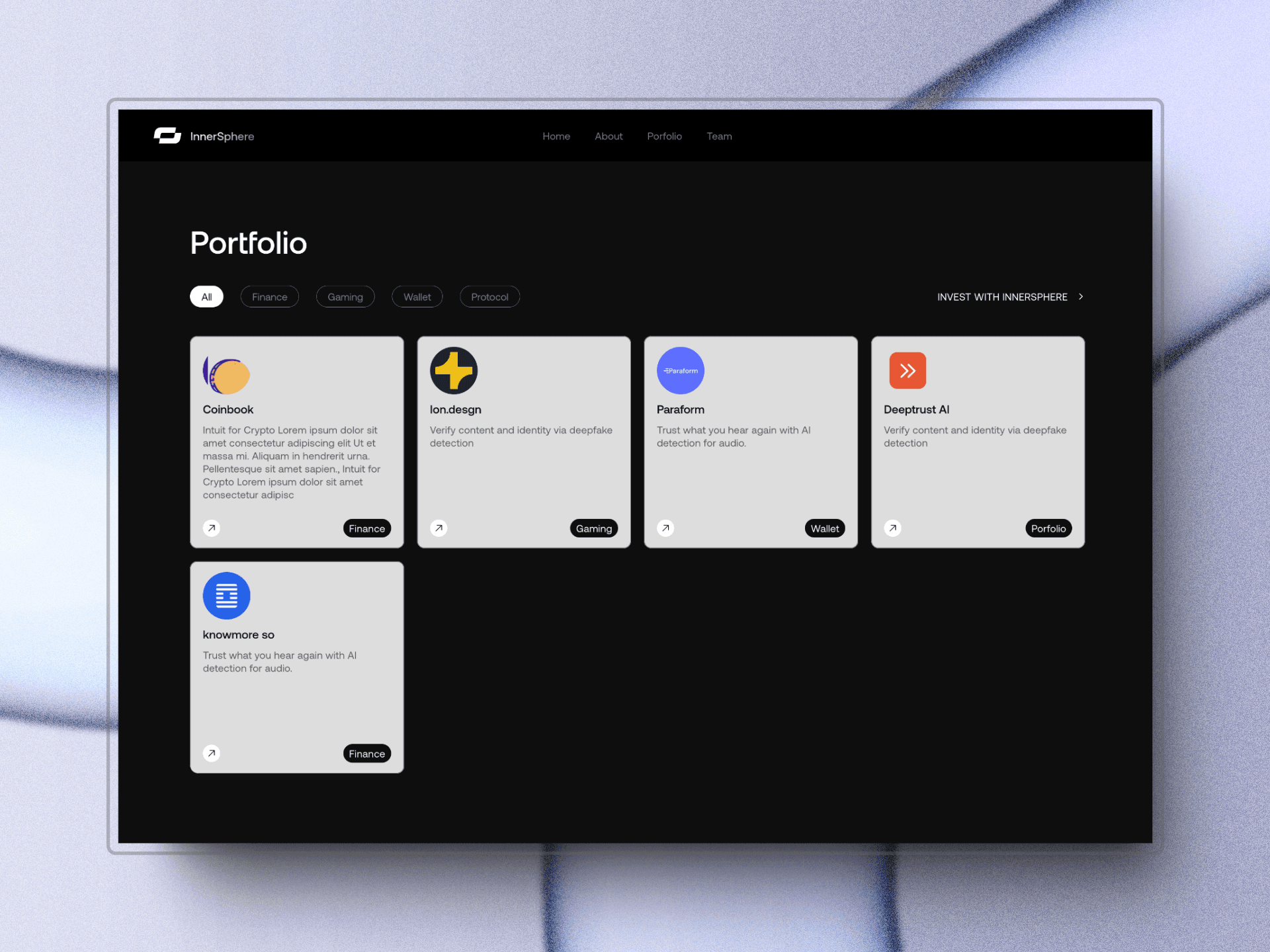Click the Wallet tag on Paraform card

pos(824,528)
